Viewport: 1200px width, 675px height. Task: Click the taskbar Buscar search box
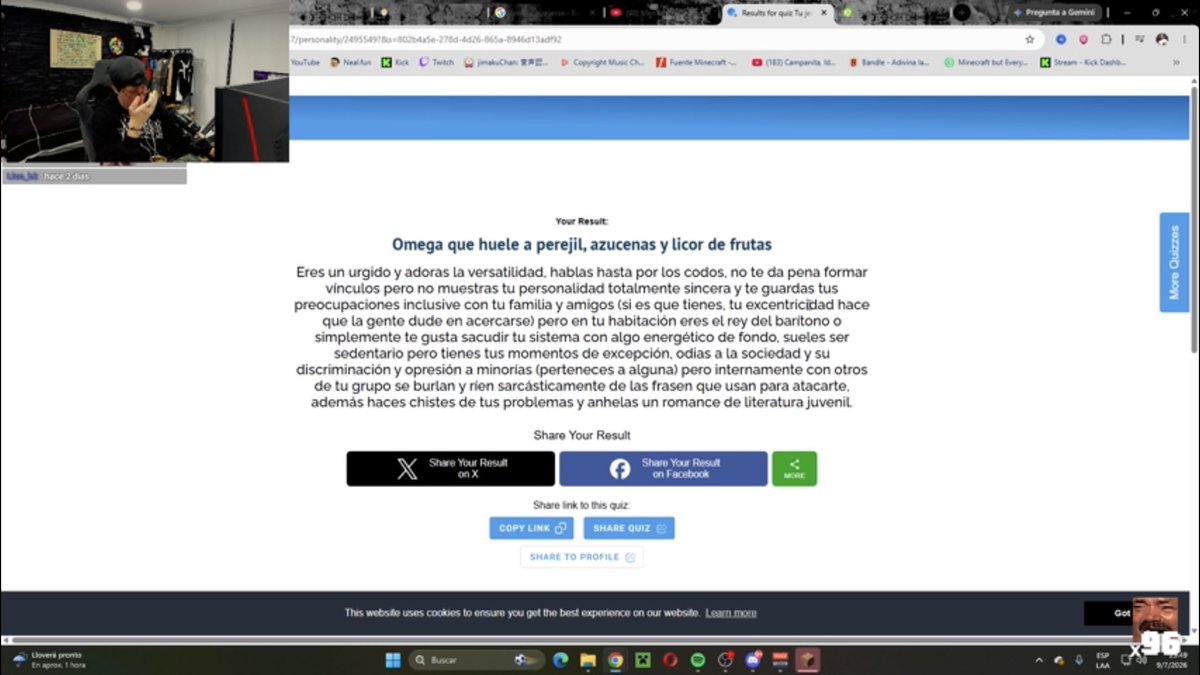[476, 660]
